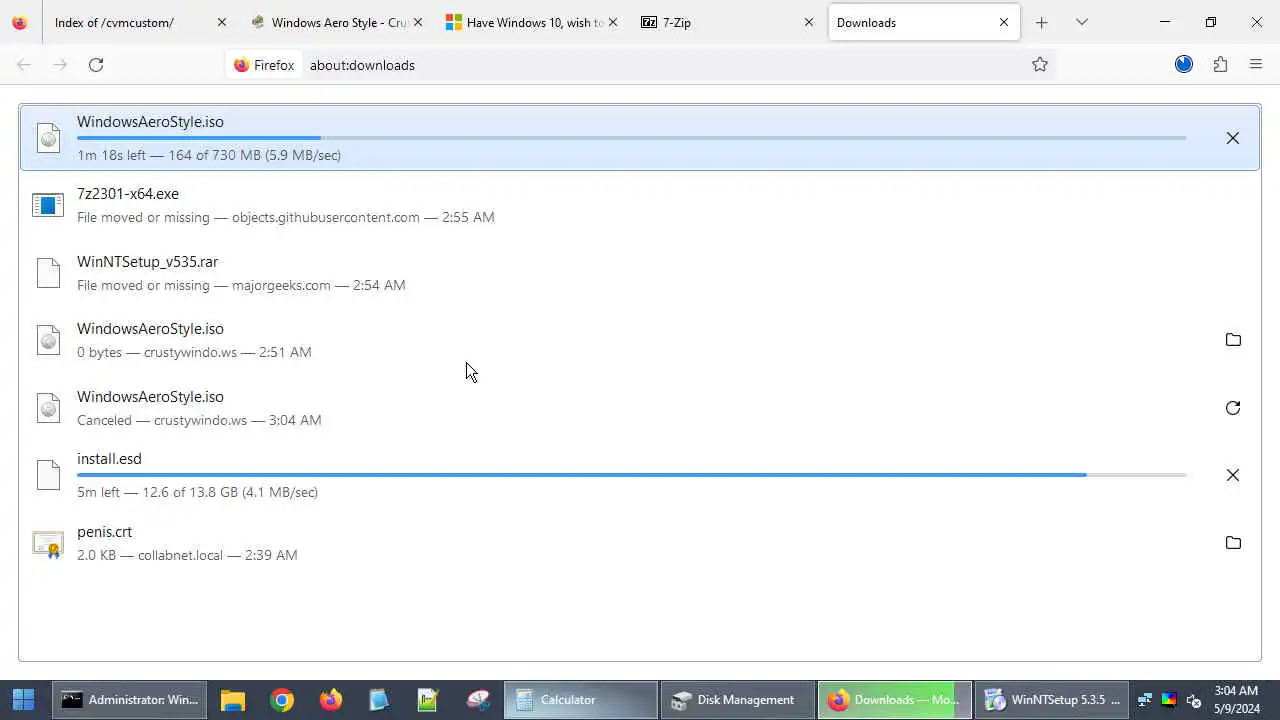The image size is (1280, 720).
Task: Click '2.0 KB — collabnet.local — 2:39 AM' text
Action: pos(187,555)
